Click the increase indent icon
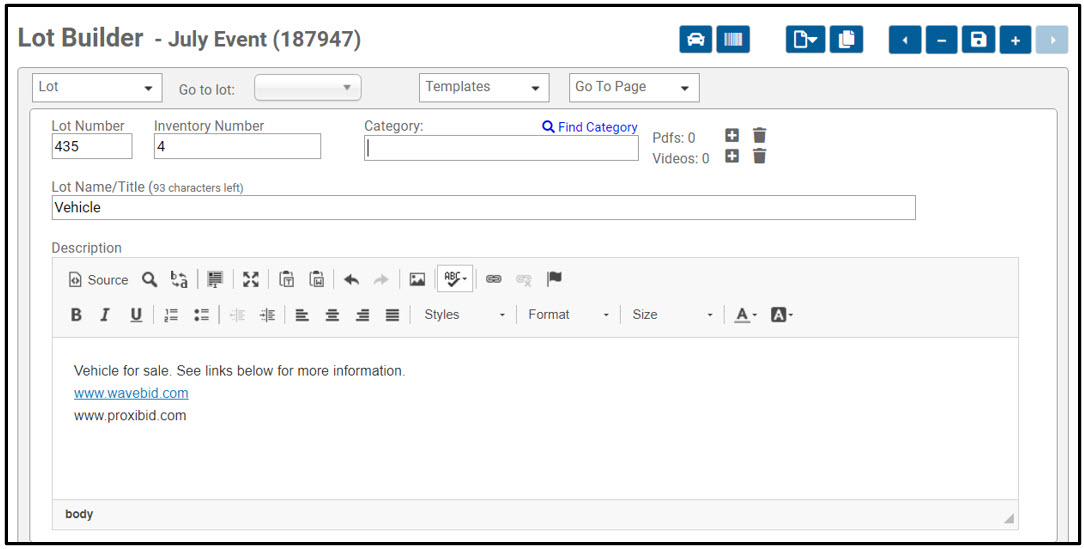1084x549 pixels. click(x=268, y=315)
